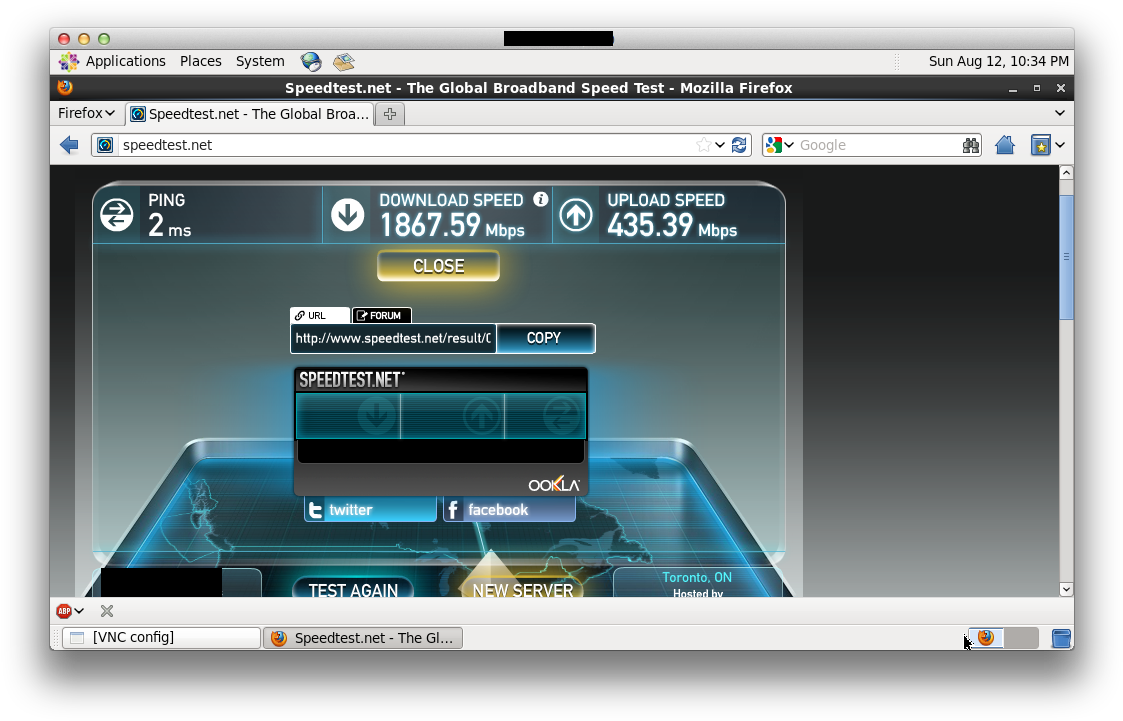Switch to the FORUM share tab

382,315
